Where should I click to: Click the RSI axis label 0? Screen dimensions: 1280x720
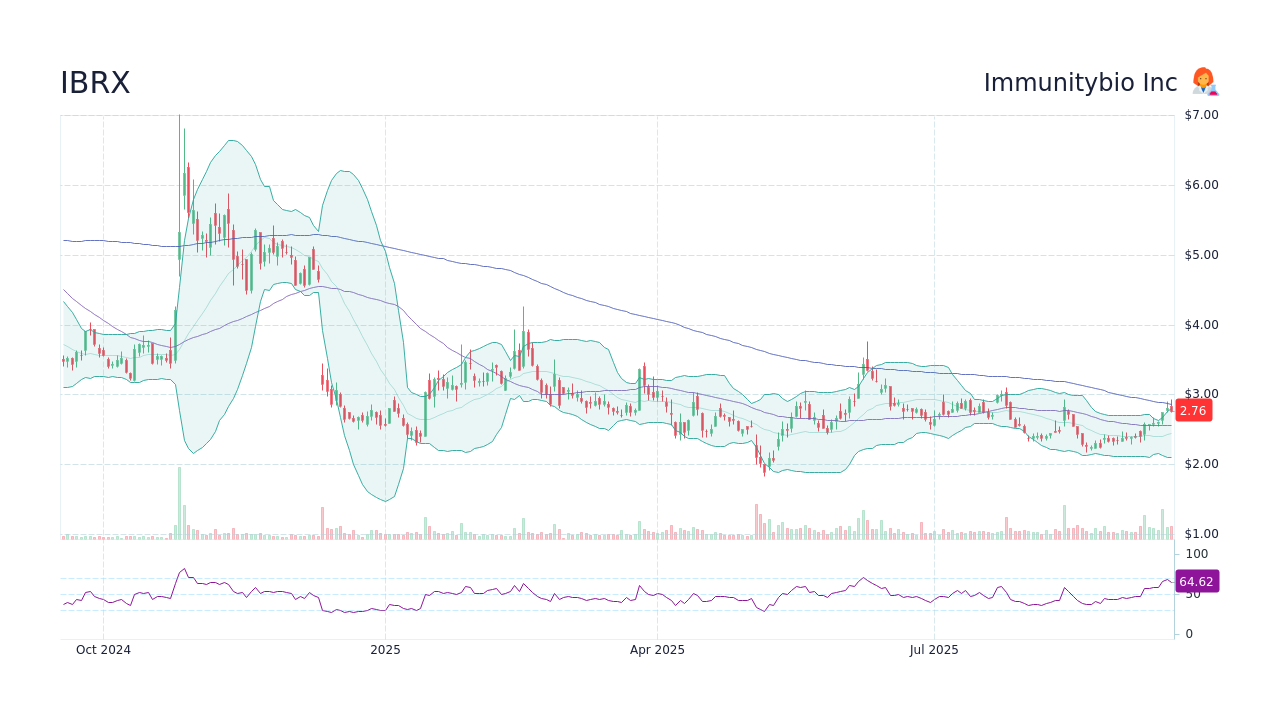1189,634
